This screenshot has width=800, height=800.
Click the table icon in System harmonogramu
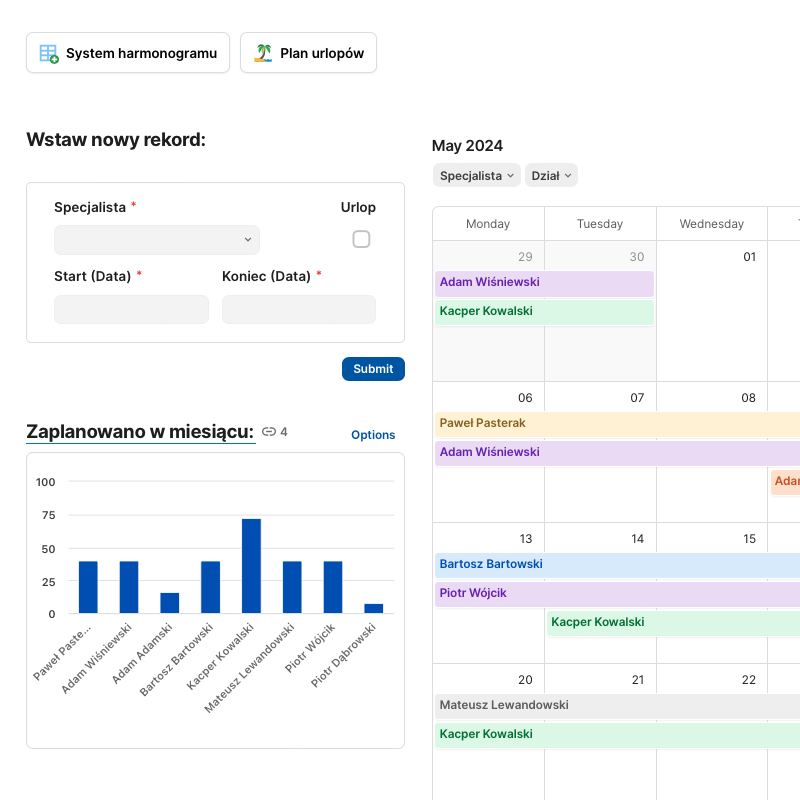(48, 53)
